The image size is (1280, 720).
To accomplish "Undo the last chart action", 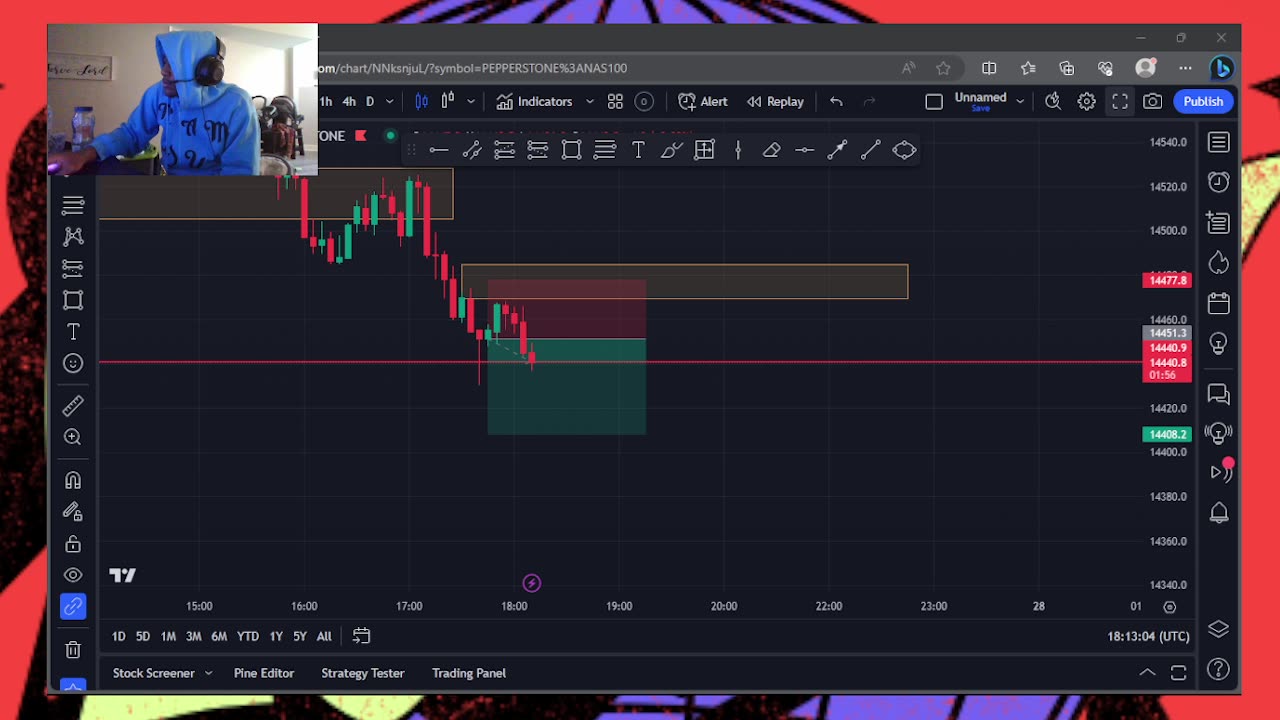I will (836, 101).
